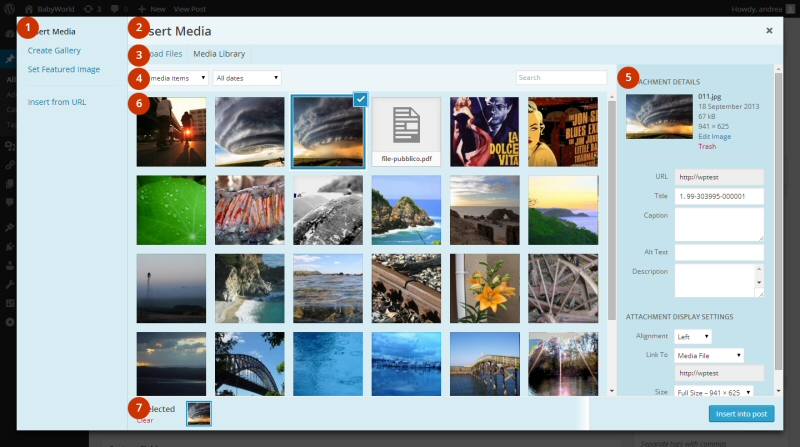Select the waterfall cove beach thumbnail
The image size is (800, 447).
tap(249, 288)
